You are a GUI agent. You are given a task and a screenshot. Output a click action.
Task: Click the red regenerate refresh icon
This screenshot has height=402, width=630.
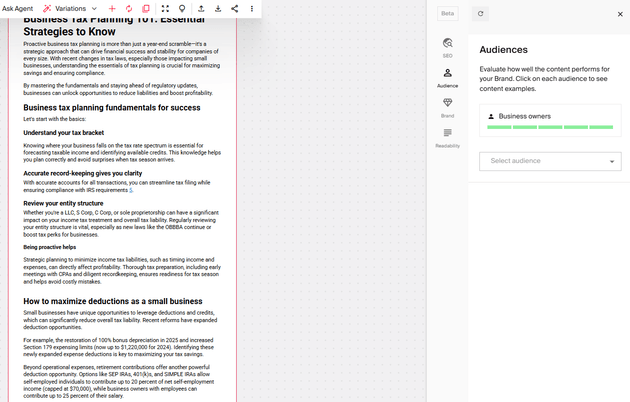click(x=129, y=8)
